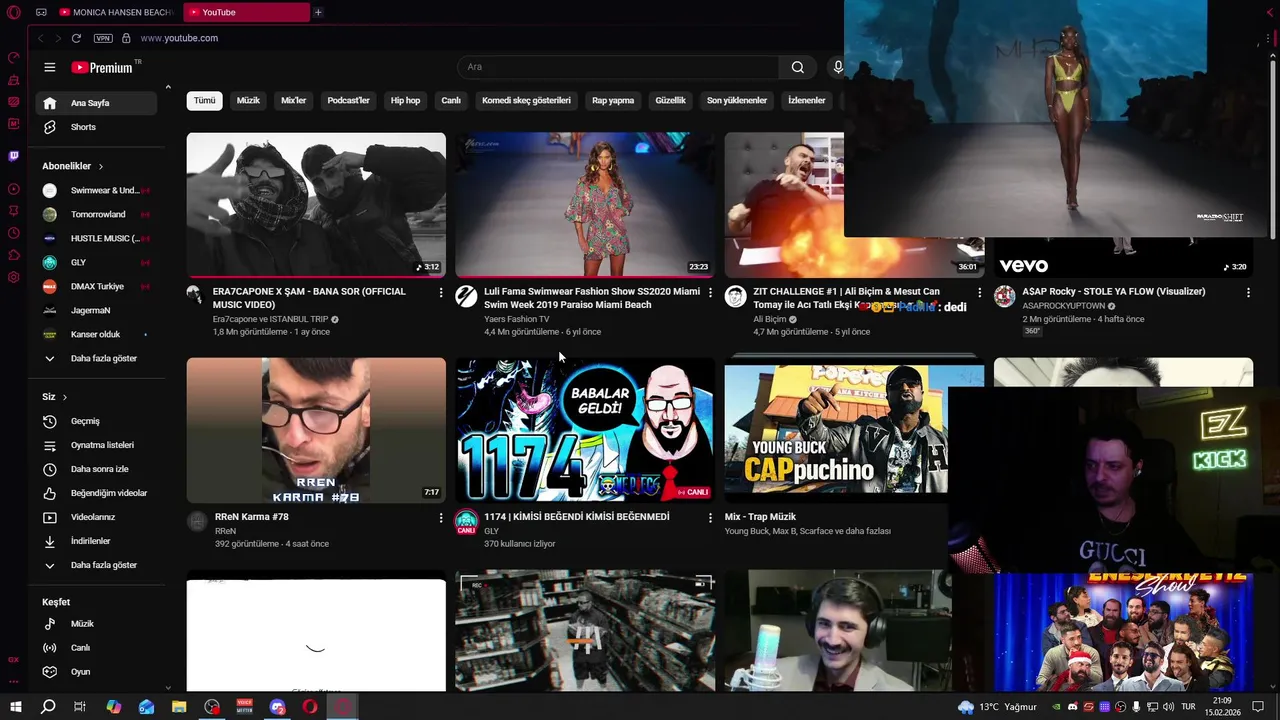
Task: Open Yaers Fashion TV channel link
Action: click(x=516, y=319)
